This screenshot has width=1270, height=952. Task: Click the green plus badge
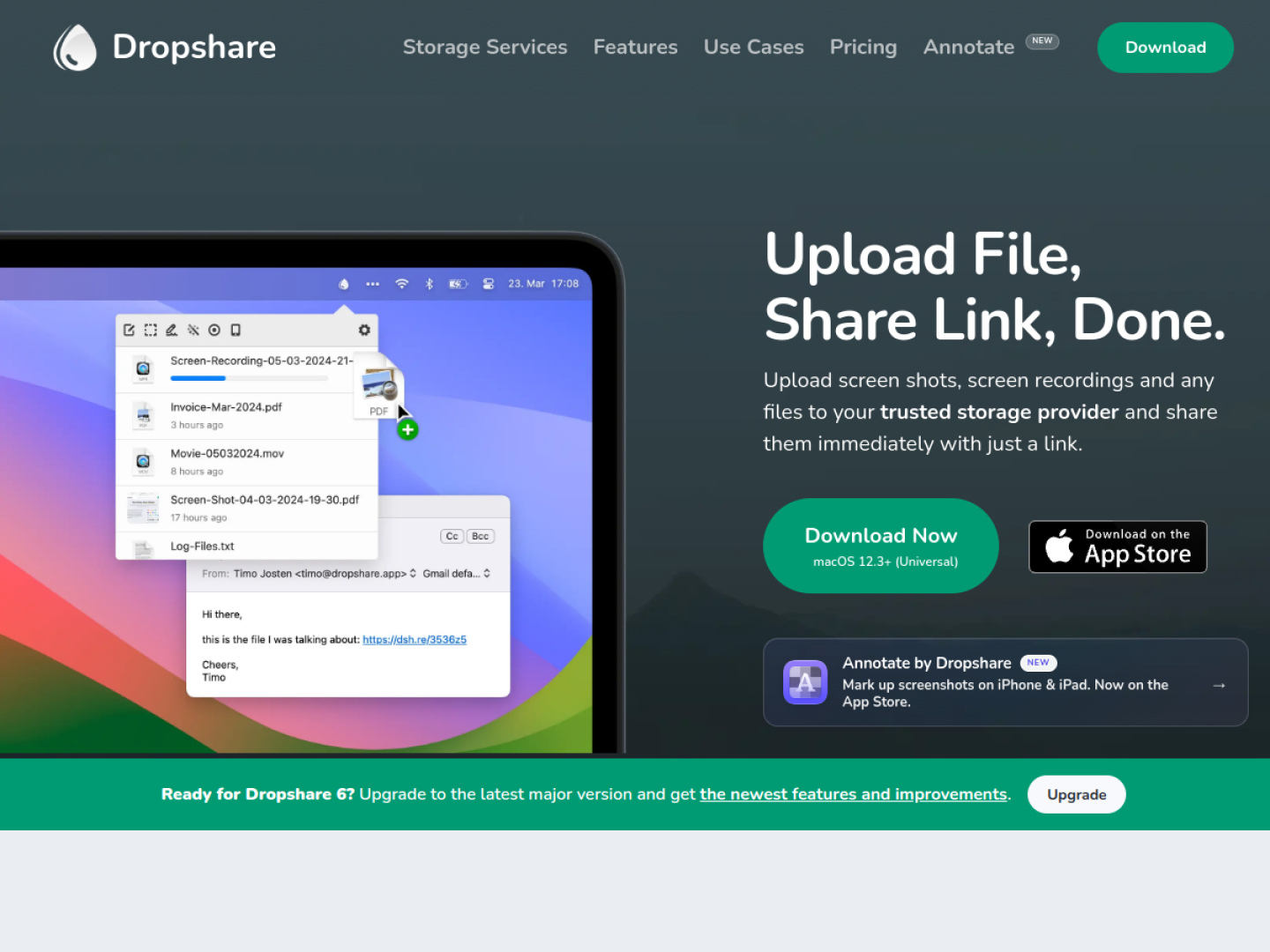[407, 430]
